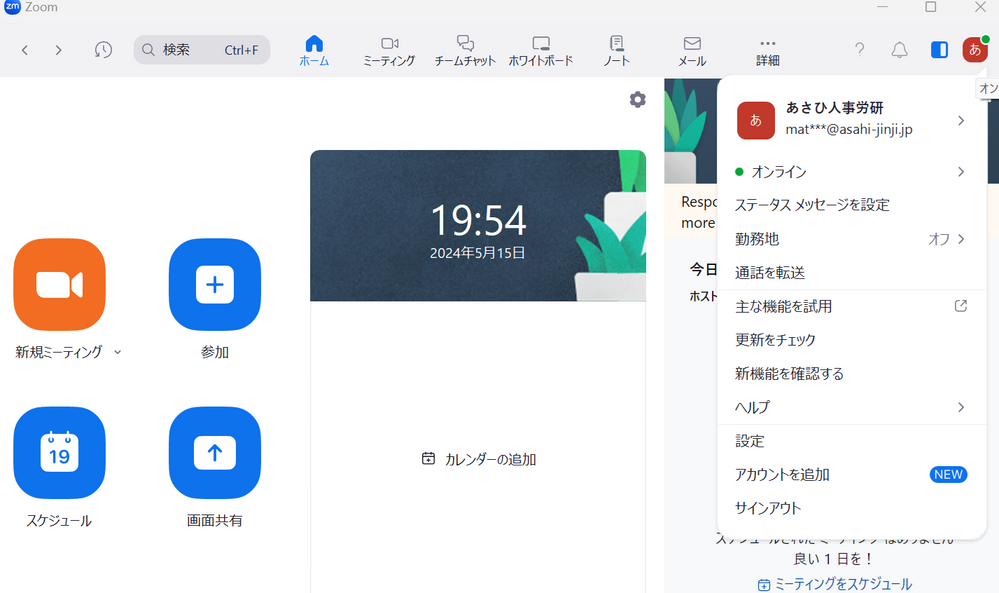The image size is (999, 593).
Task: Click the 検索 search field
Action: pyautogui.click(x=202, y=50)
